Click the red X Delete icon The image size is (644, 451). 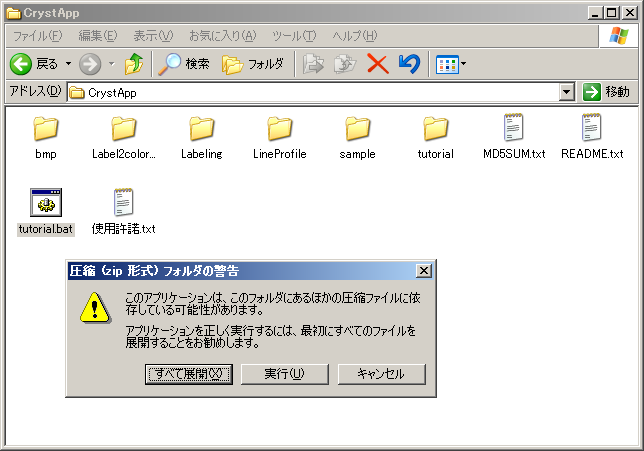pos(378,64)
